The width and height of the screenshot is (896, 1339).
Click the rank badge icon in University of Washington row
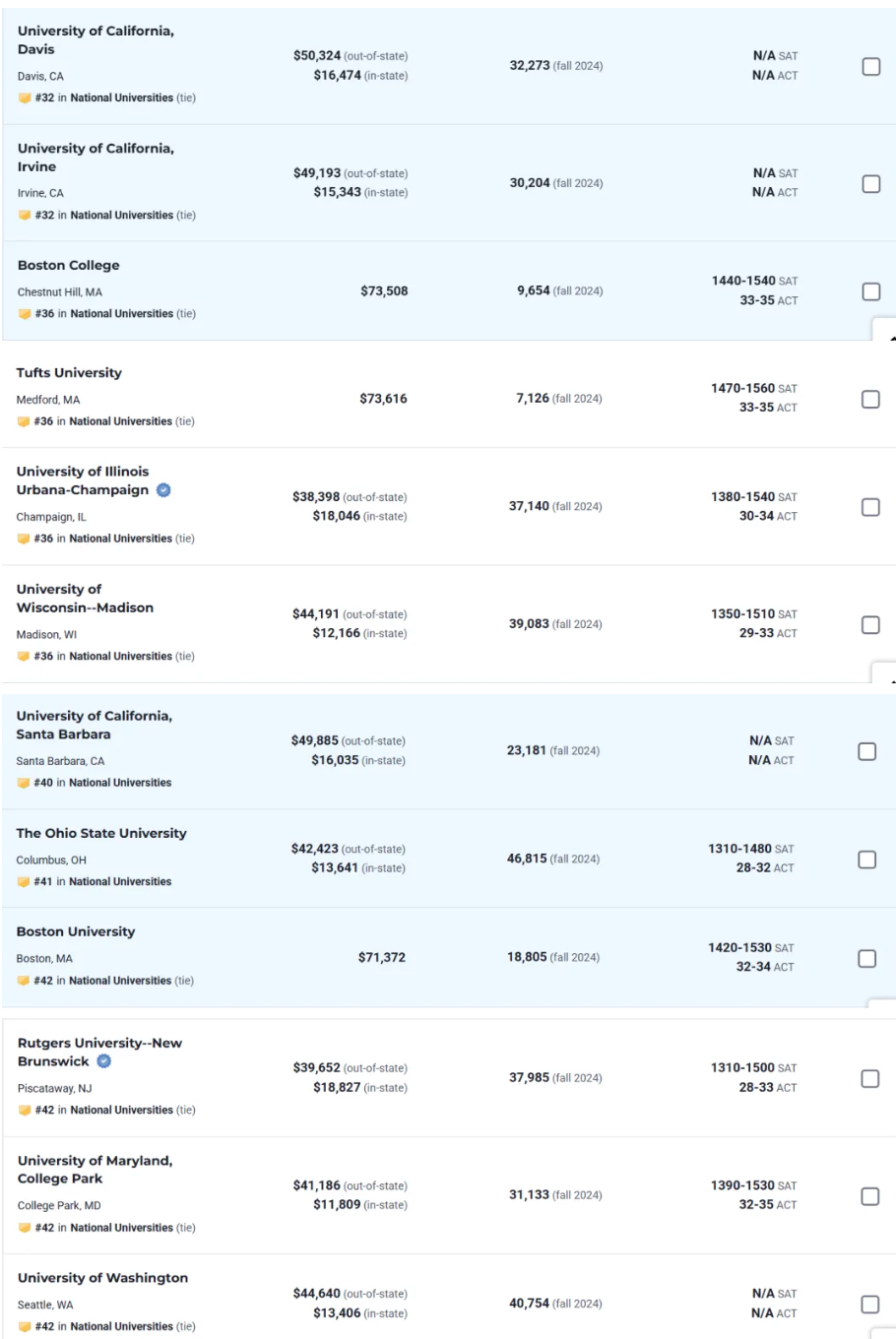[x=25, y=1327]
